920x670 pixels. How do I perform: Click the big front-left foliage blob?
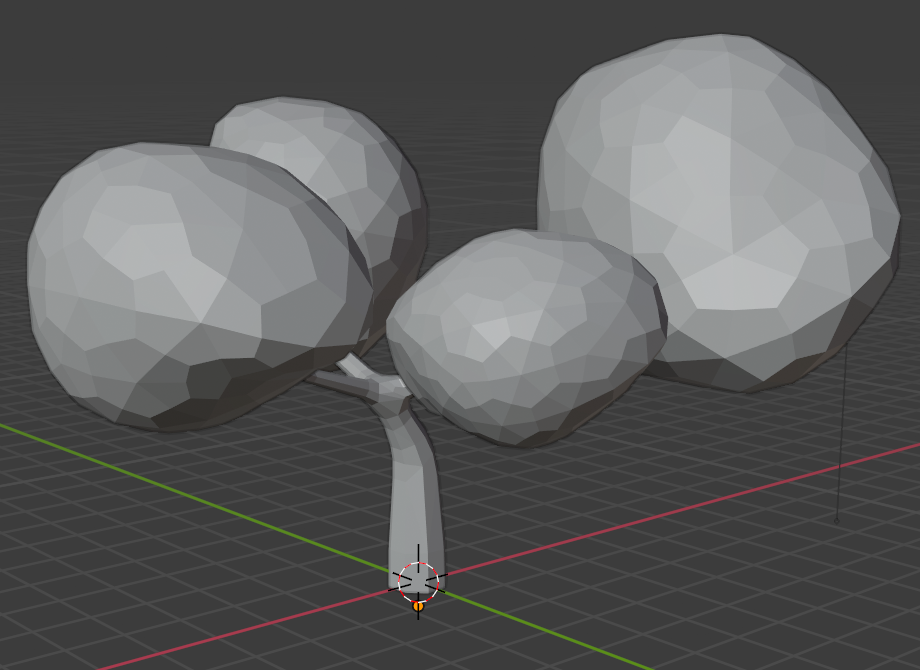point(190,280)
